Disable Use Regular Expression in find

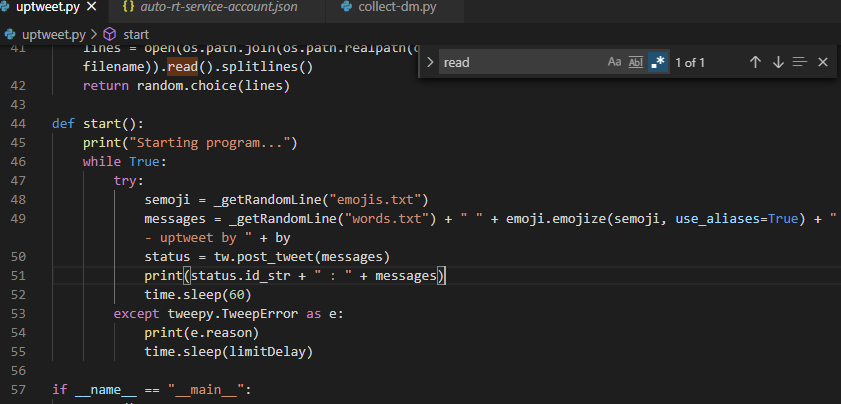[658, 62]
